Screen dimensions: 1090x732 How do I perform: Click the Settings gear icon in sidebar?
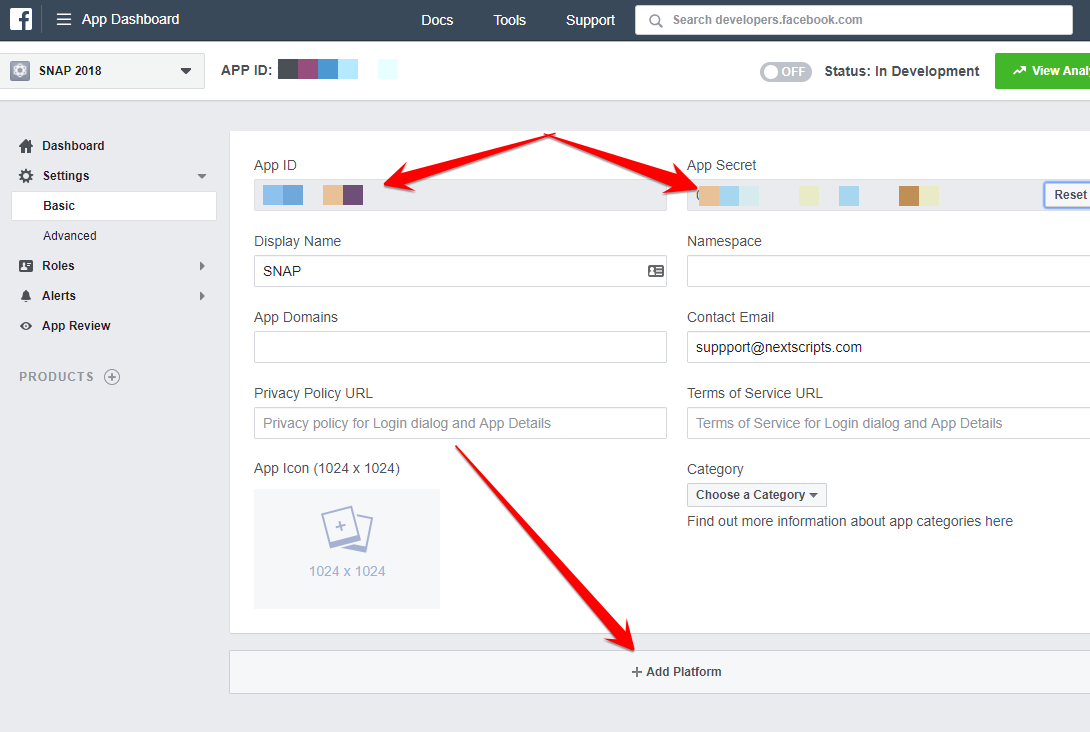(x=26, y=176)
